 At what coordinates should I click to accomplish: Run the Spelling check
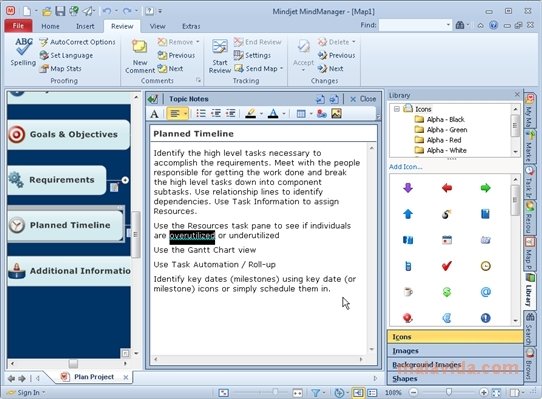tap(23, 52)
